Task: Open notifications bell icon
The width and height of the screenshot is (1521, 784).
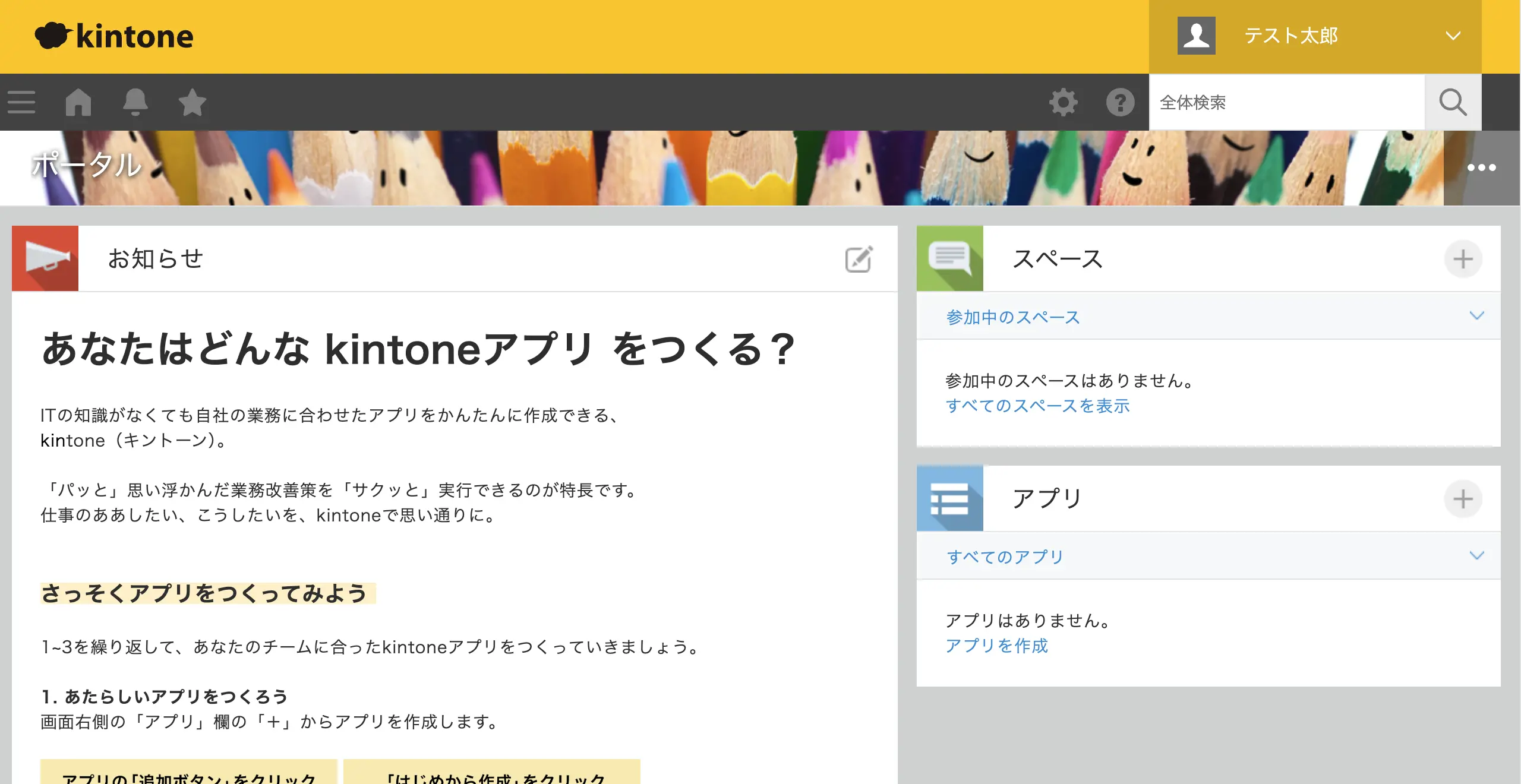Action: 135,102
